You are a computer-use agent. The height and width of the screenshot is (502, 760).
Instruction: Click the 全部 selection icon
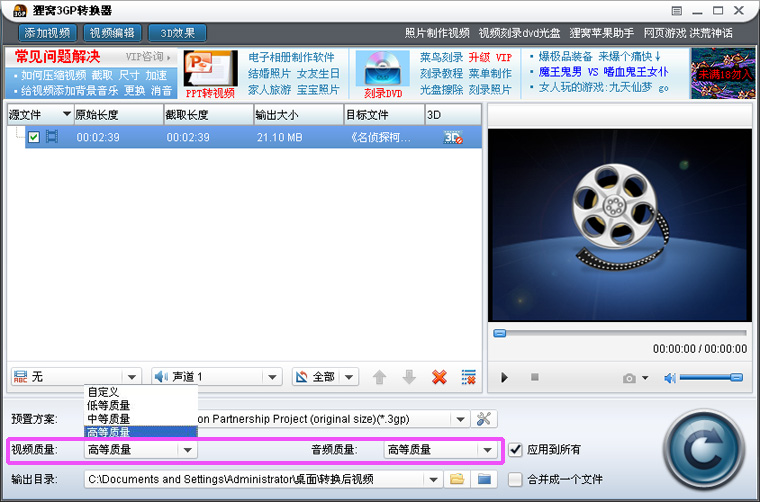click(301, 376)
